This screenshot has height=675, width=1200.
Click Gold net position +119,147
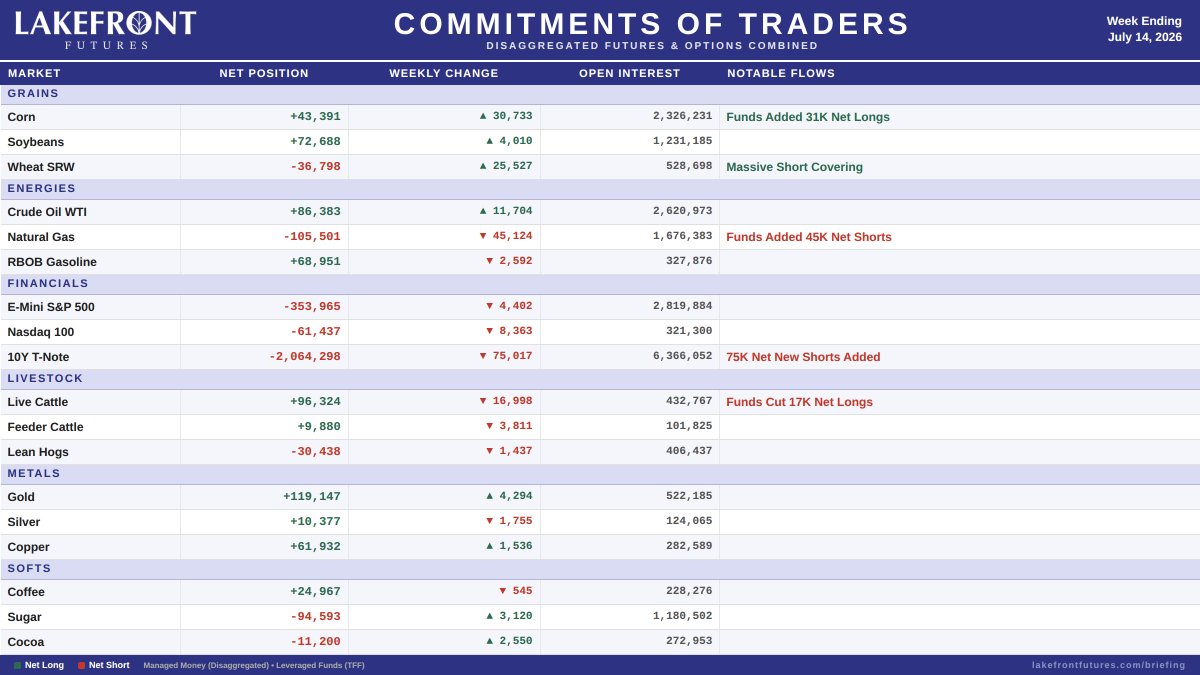click(312, 497)
